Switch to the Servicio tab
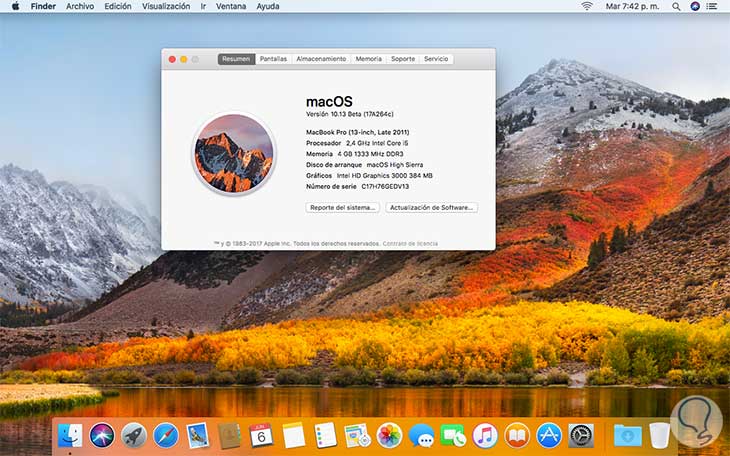Viewport: 730px width, 456px height. (x=436, y=59)
